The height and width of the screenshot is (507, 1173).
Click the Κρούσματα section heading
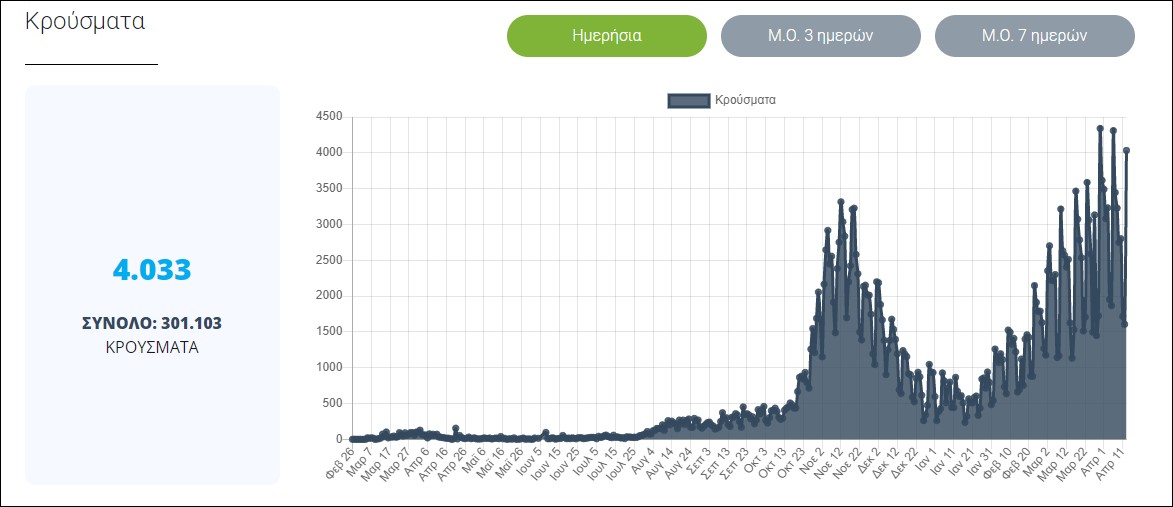85,22
